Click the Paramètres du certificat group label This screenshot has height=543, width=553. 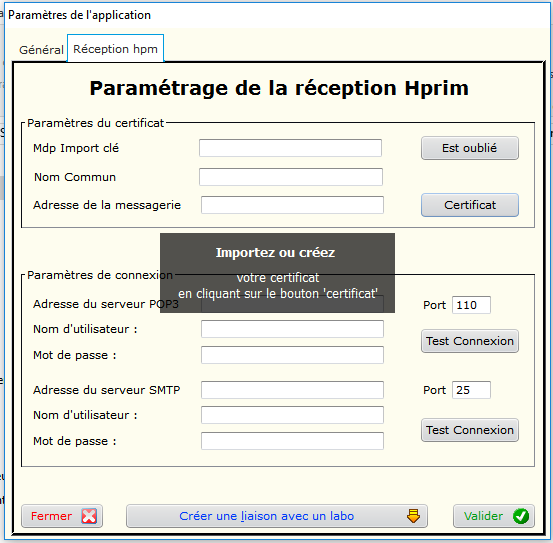point(95,123)
